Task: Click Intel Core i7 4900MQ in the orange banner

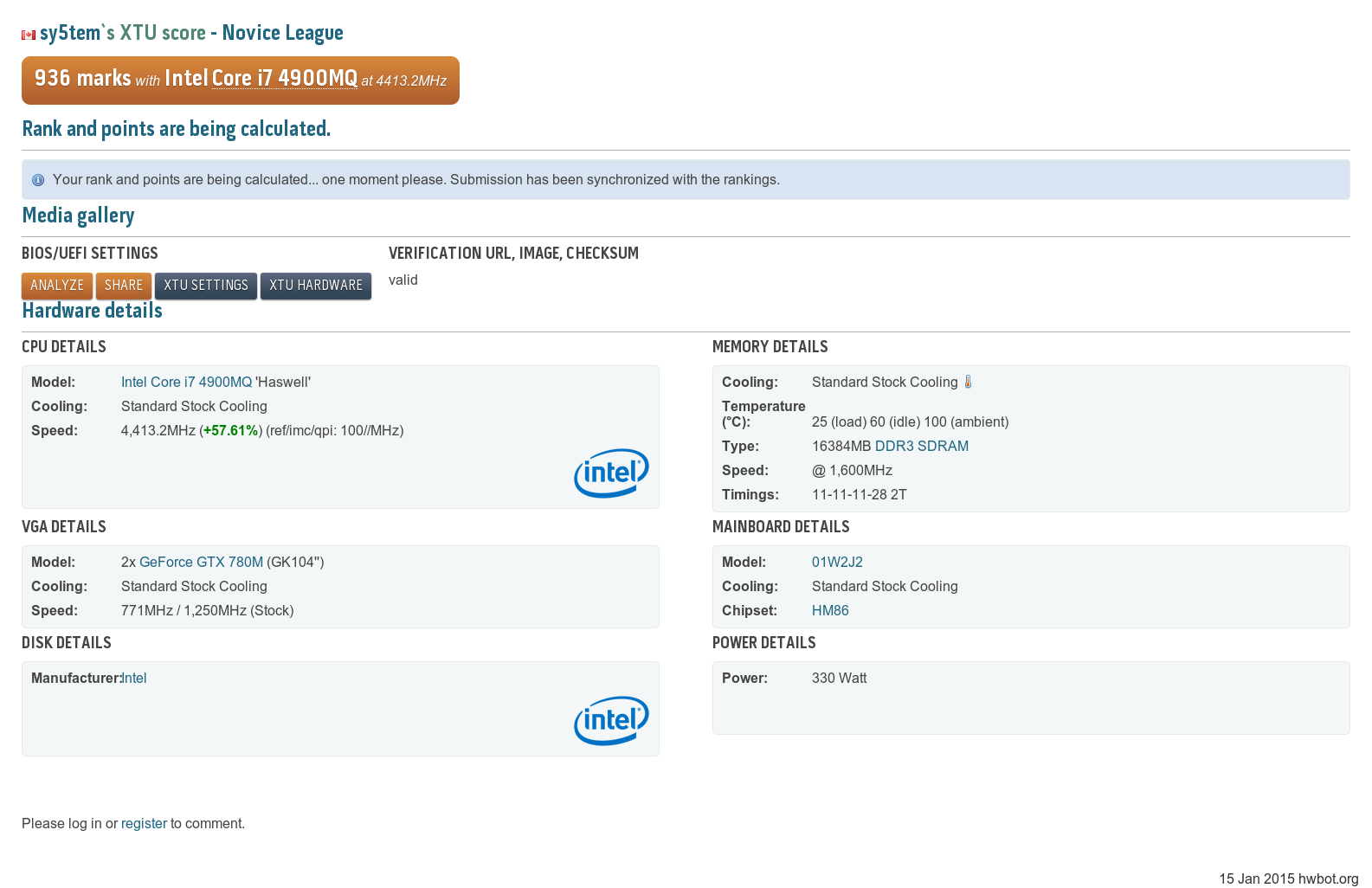Action: pyautogui.click(x=261, y=78)
